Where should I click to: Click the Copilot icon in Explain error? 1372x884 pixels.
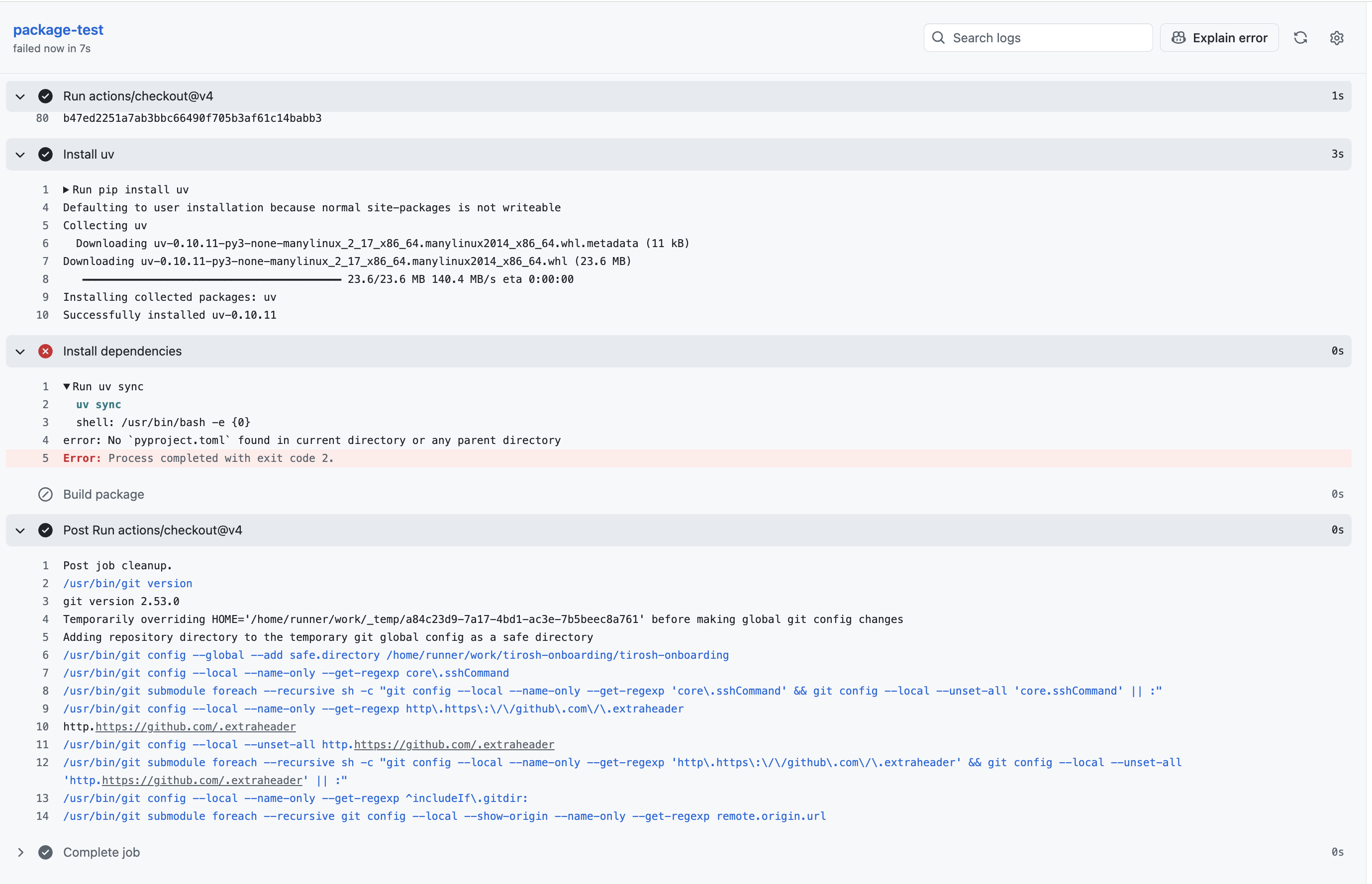pyautogui.click(x=1178, y=38)
